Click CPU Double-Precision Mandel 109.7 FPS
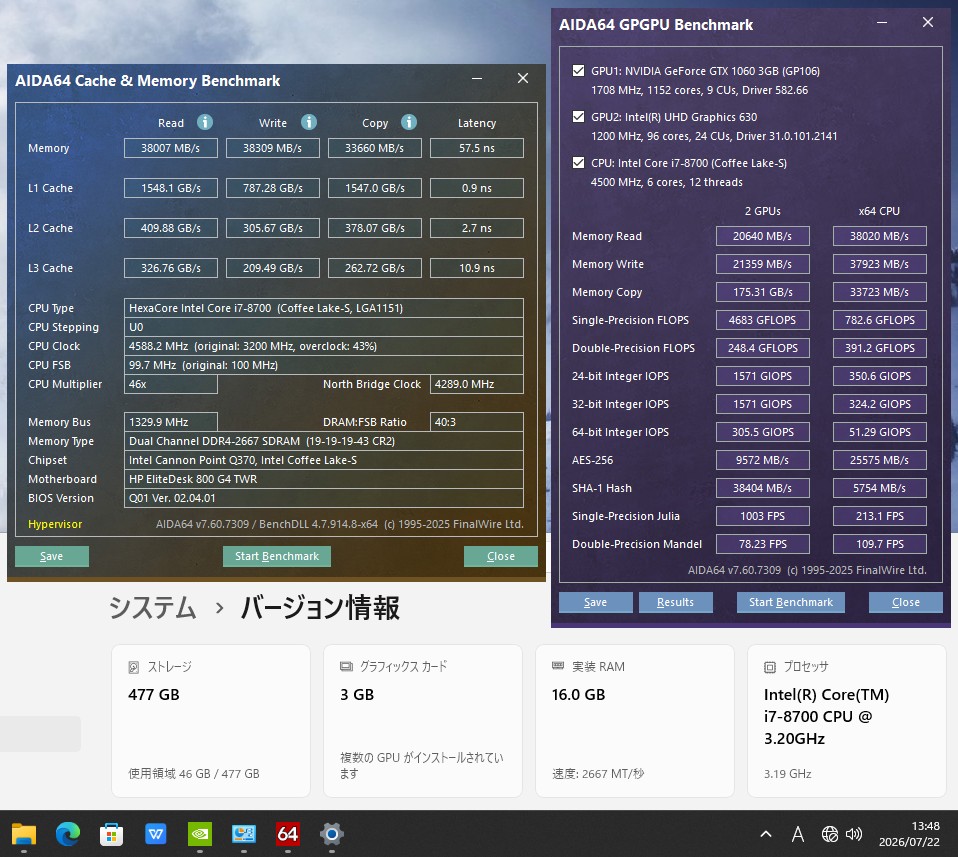 [880, 544]
